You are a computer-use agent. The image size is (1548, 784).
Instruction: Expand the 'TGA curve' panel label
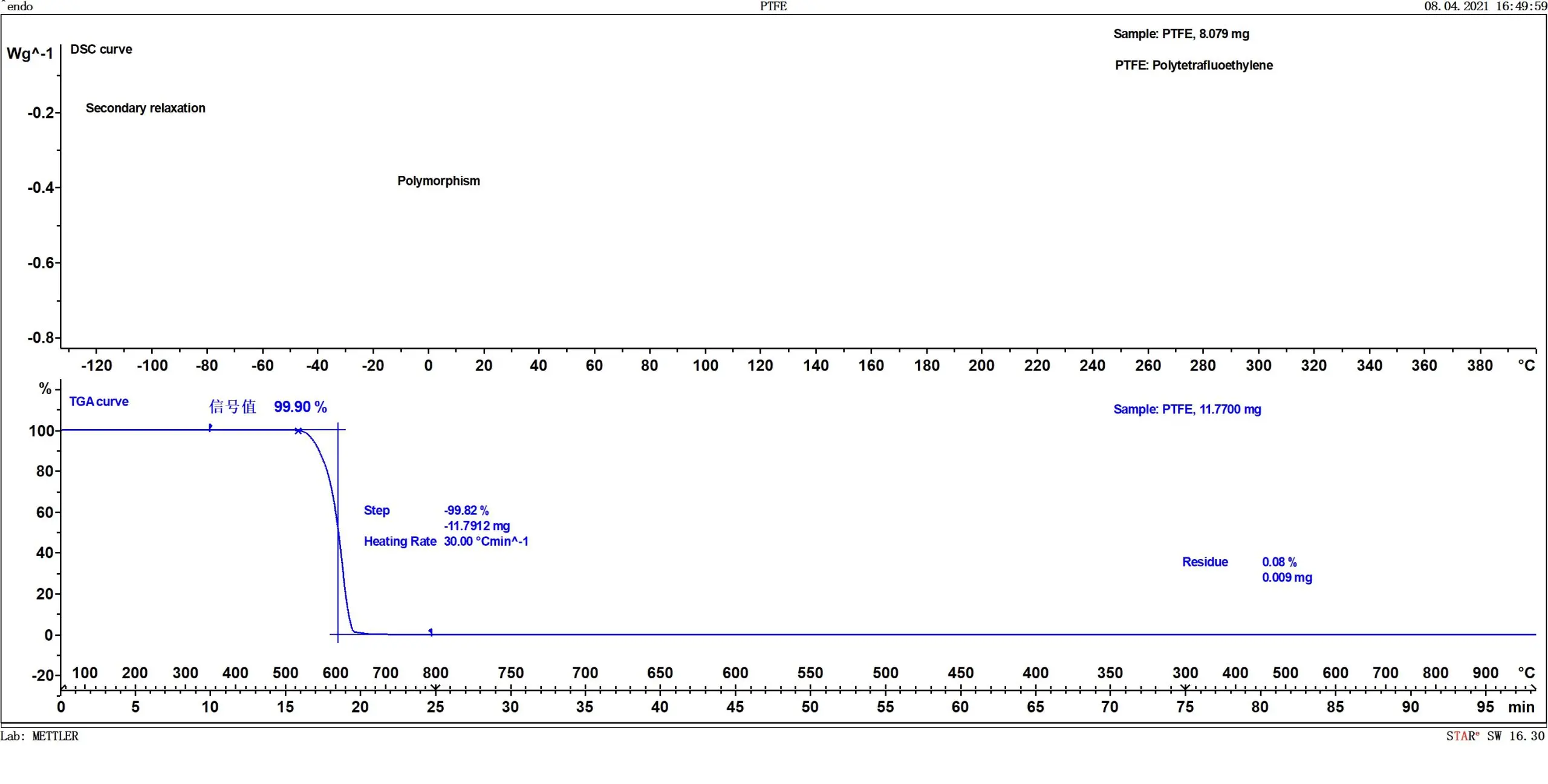(99, 402)
